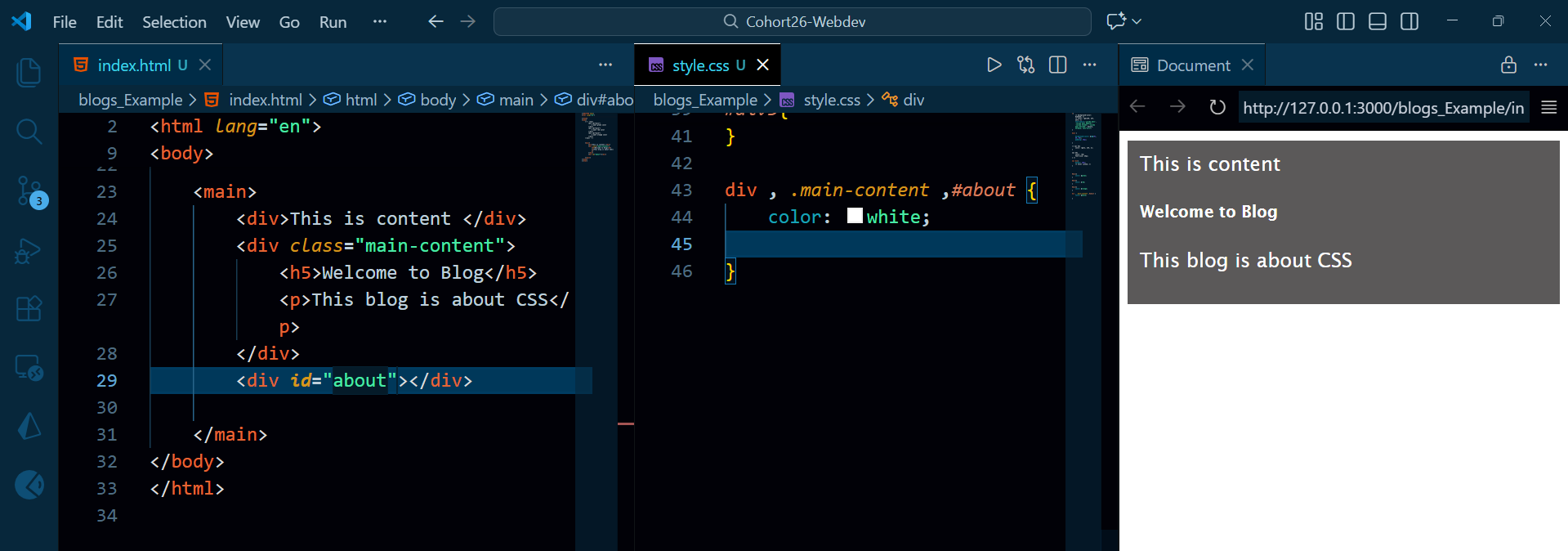Screen dimensions: 1568x551
Task: Open the Remote Explorer view
Action: tap(29, 368)
